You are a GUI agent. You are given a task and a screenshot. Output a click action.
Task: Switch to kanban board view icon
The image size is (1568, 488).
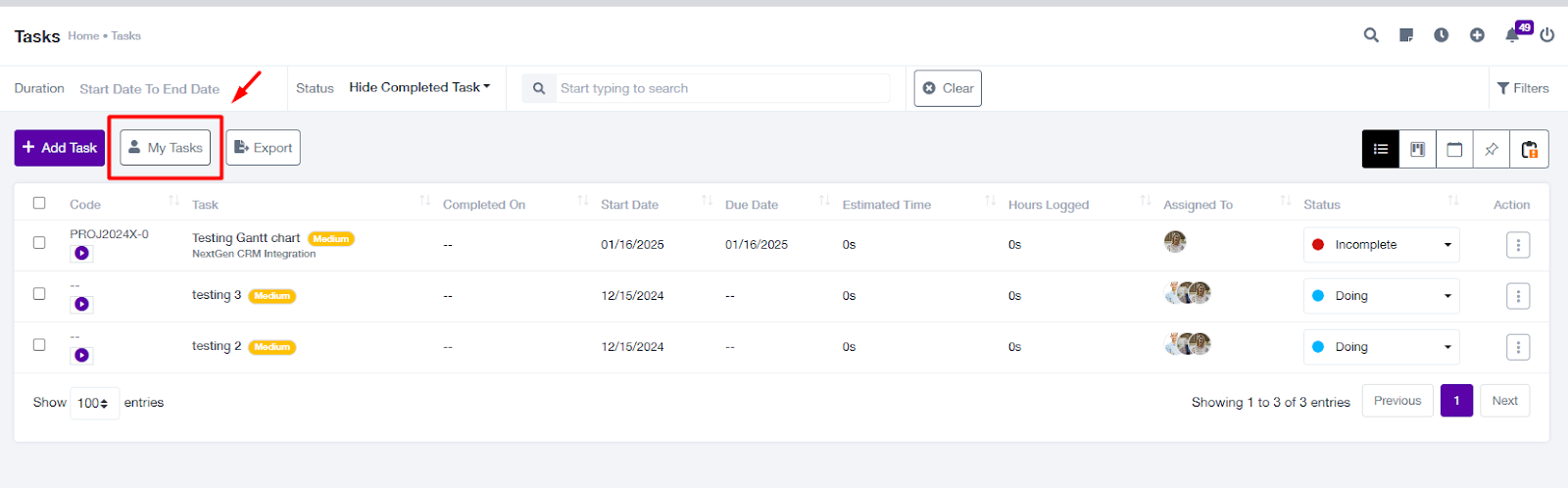pos(1418,149)
